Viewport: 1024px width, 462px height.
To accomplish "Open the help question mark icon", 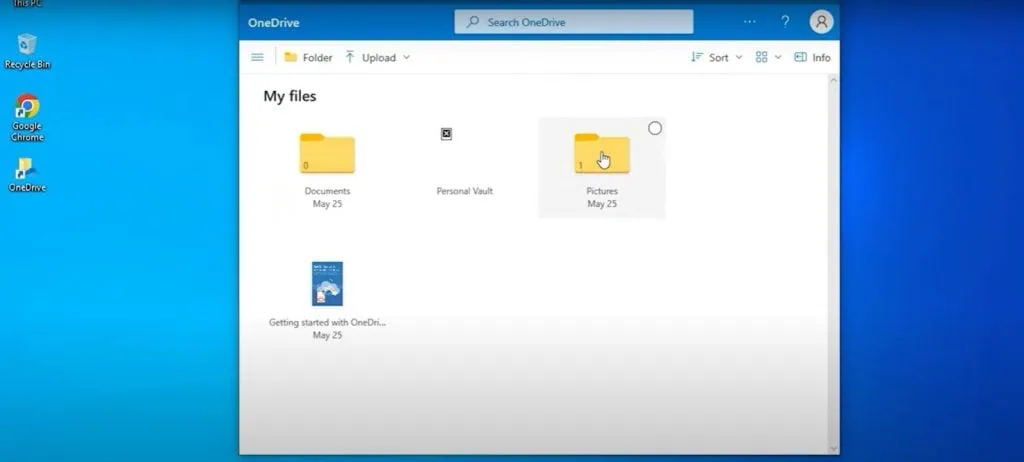I will coord(785,22).
